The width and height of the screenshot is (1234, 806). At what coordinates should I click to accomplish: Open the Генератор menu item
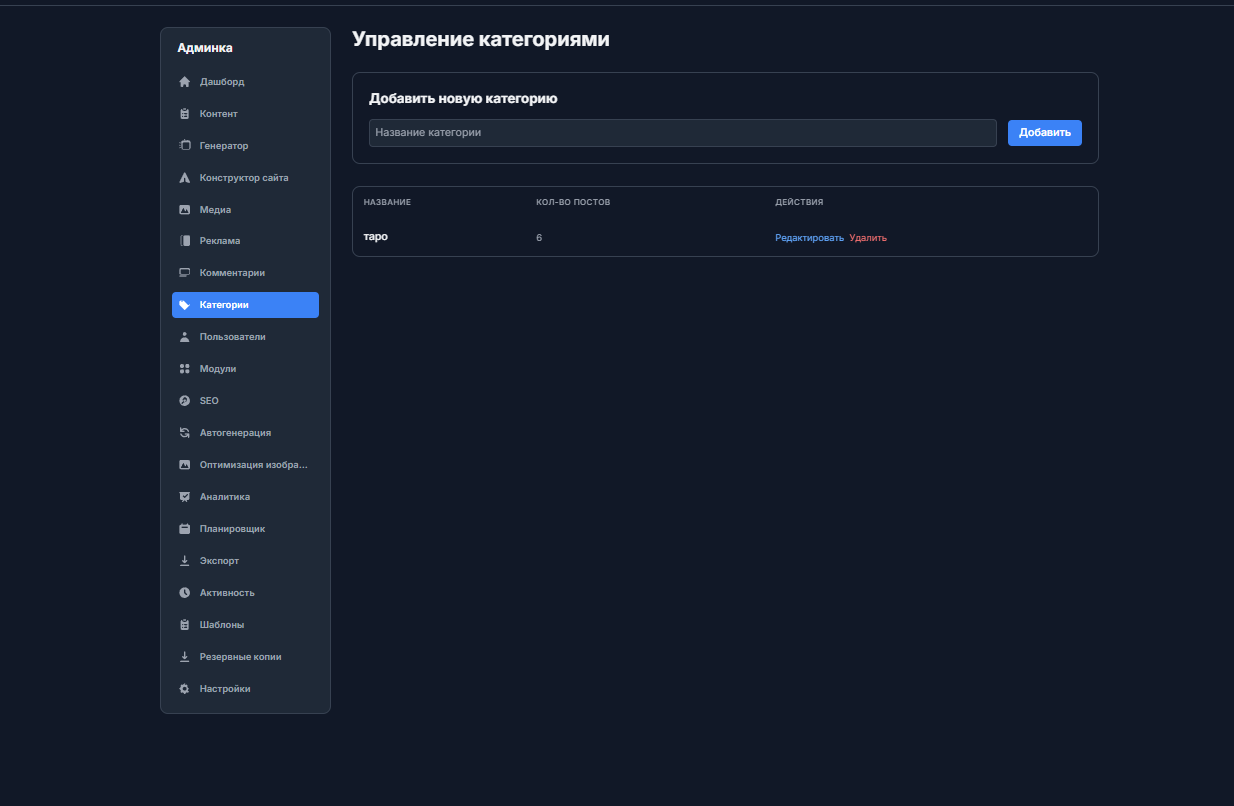(x=224, y=146)
